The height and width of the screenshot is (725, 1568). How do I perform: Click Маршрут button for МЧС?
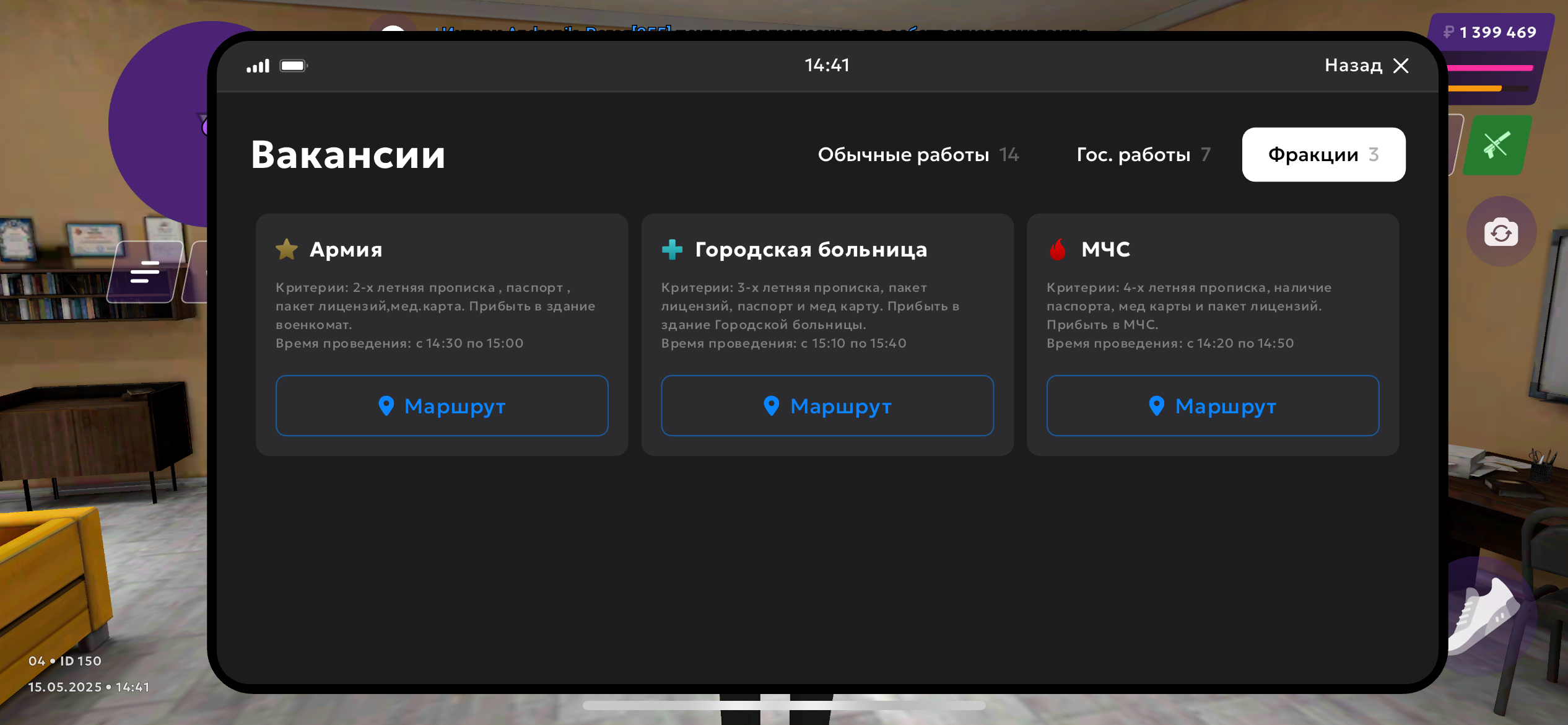click(x=1212, y=406)
